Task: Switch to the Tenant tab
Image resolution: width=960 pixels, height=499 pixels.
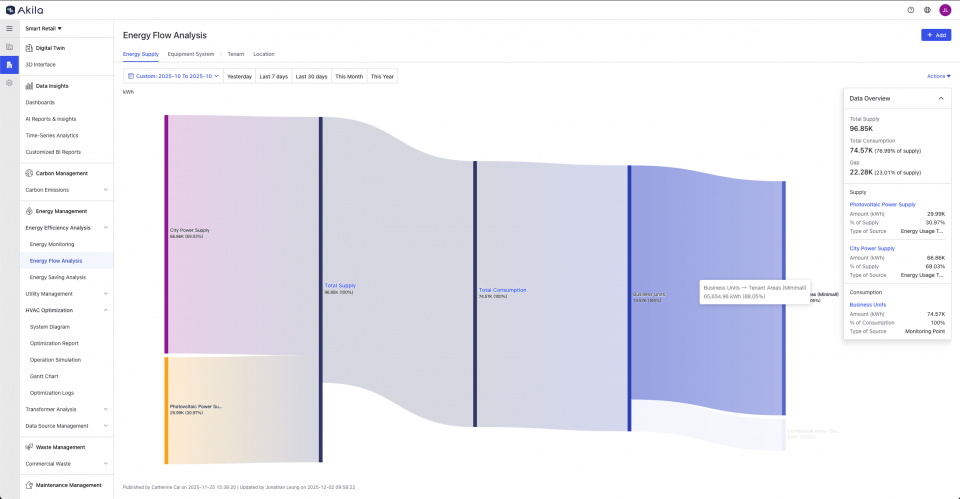Action: 235,54
